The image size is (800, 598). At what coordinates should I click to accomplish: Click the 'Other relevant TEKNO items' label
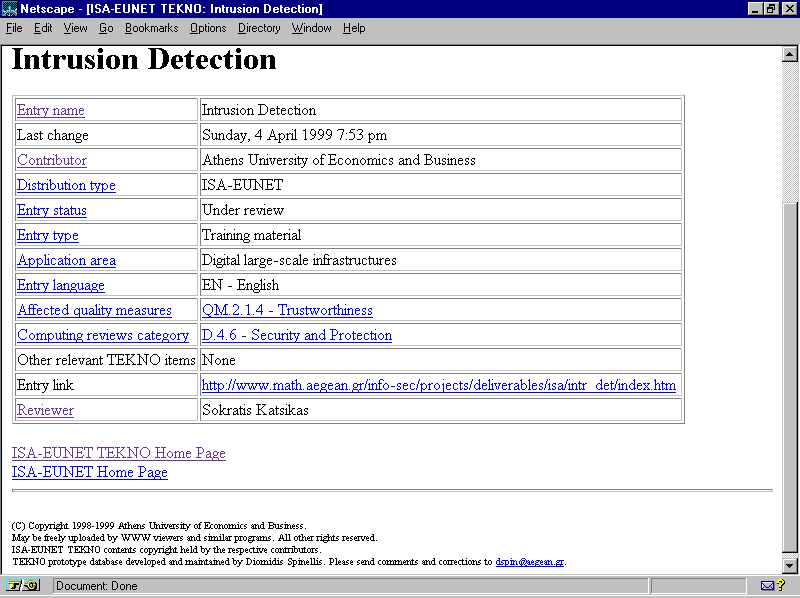tap(106, 360)
